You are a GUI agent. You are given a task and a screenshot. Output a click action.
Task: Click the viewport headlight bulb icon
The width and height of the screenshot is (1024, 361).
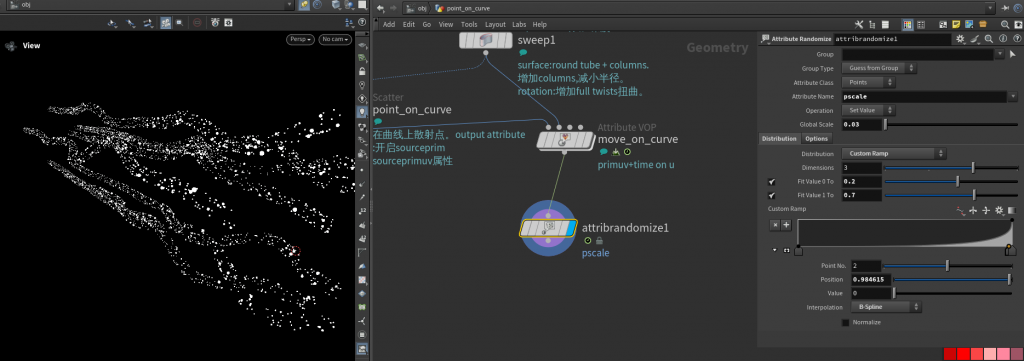[362, 112]
